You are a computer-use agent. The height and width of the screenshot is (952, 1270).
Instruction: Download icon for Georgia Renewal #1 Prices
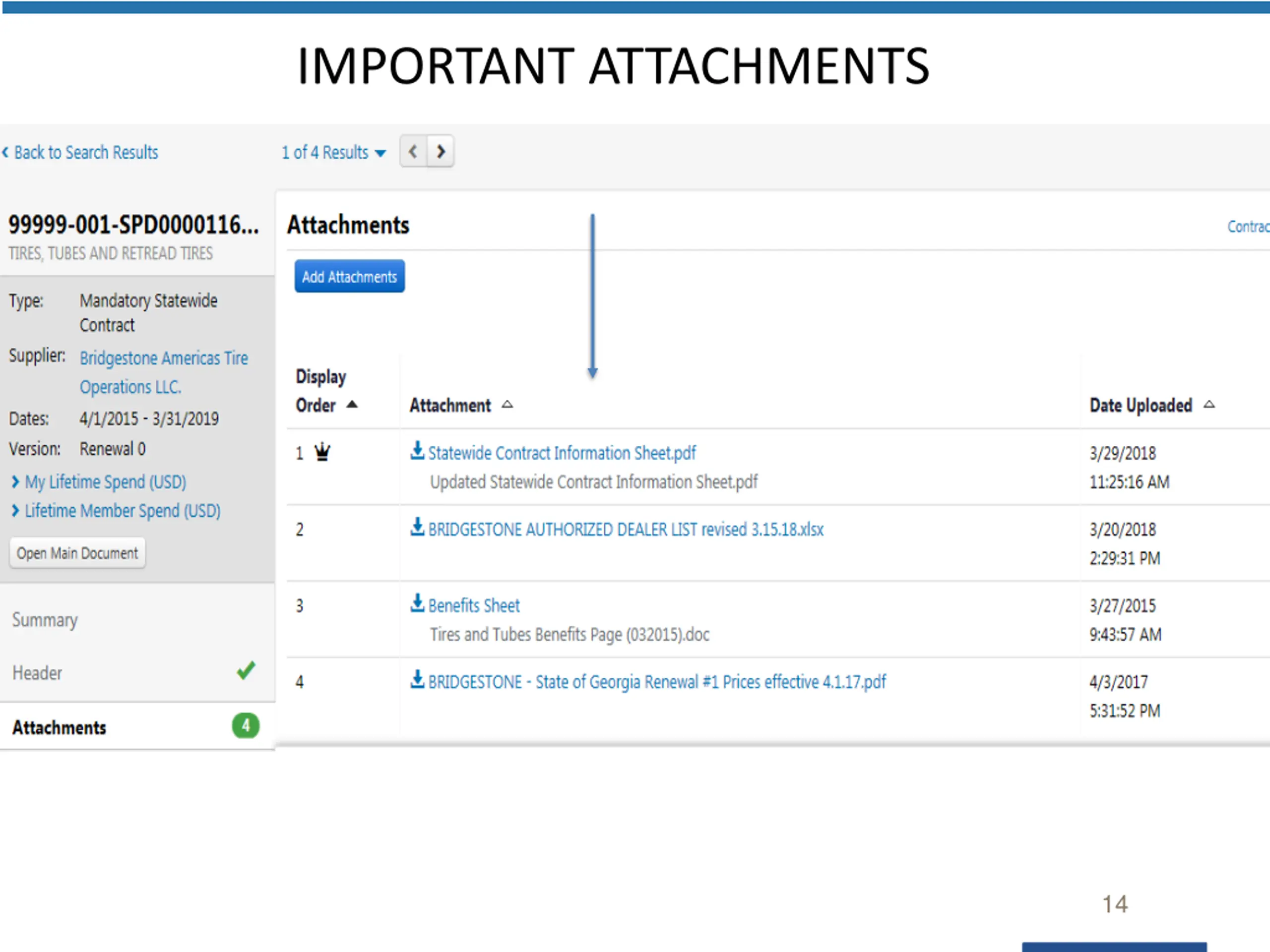click(417, 679)
